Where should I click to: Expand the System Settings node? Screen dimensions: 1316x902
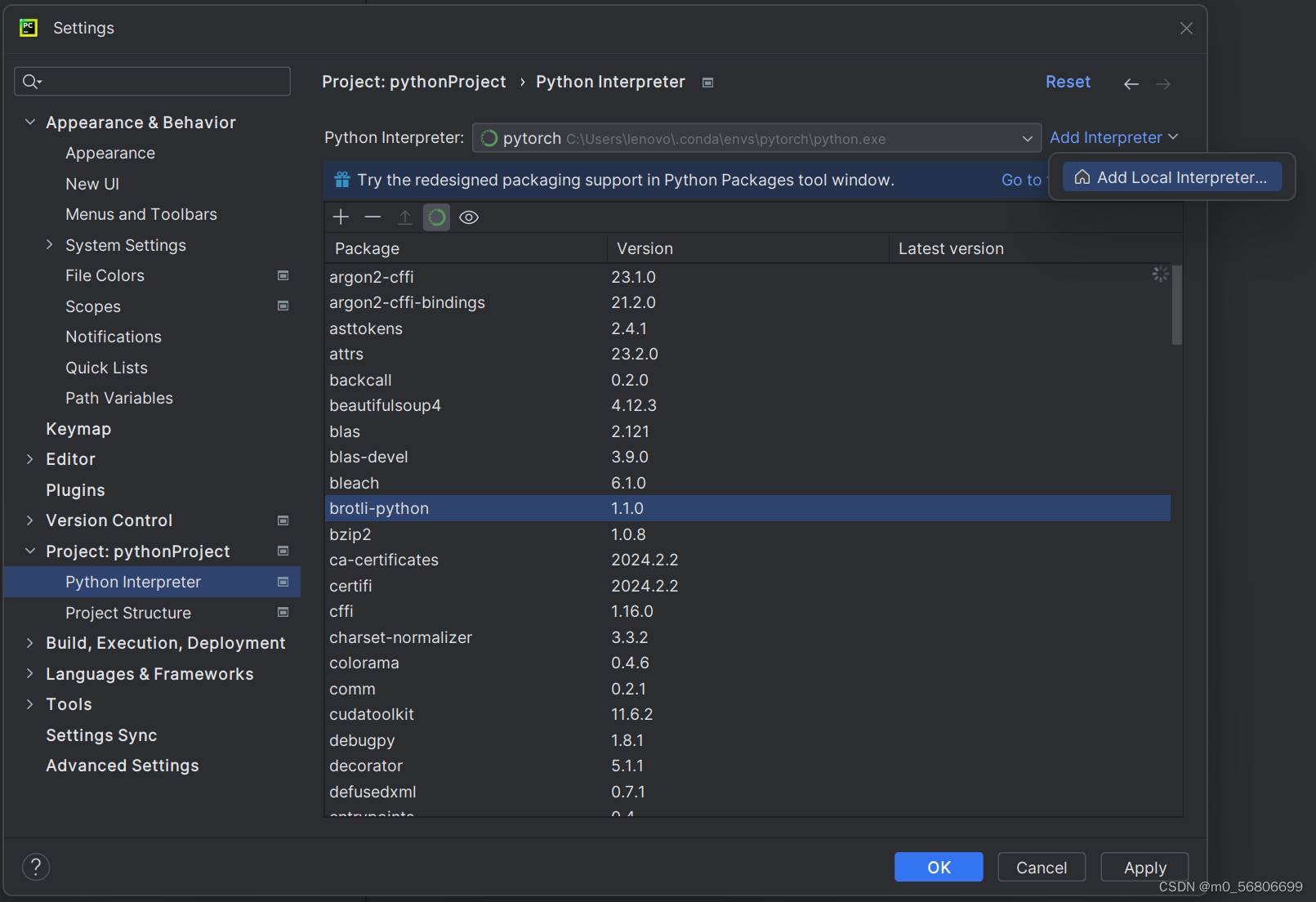[50, 245]
